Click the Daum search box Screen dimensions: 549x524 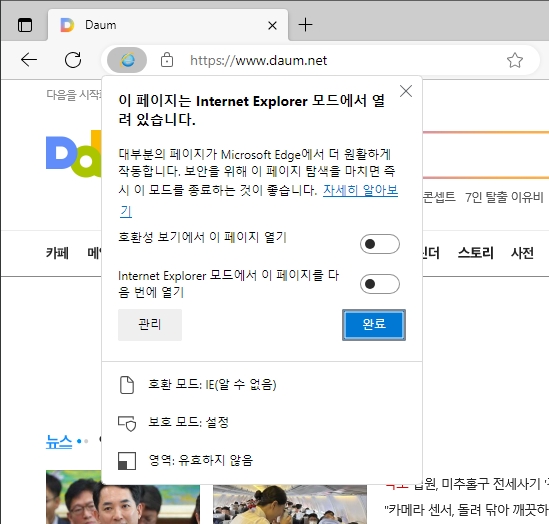(486, 155)
